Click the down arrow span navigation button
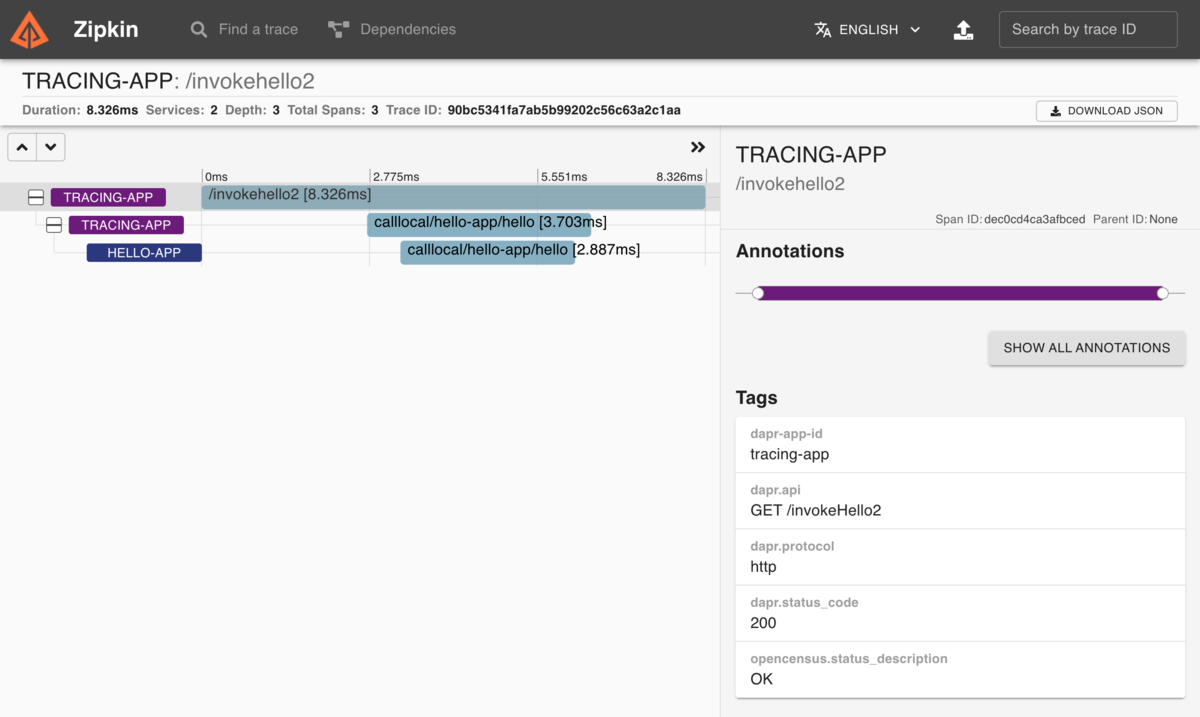The image size is (1200, 717). point(50,147)
